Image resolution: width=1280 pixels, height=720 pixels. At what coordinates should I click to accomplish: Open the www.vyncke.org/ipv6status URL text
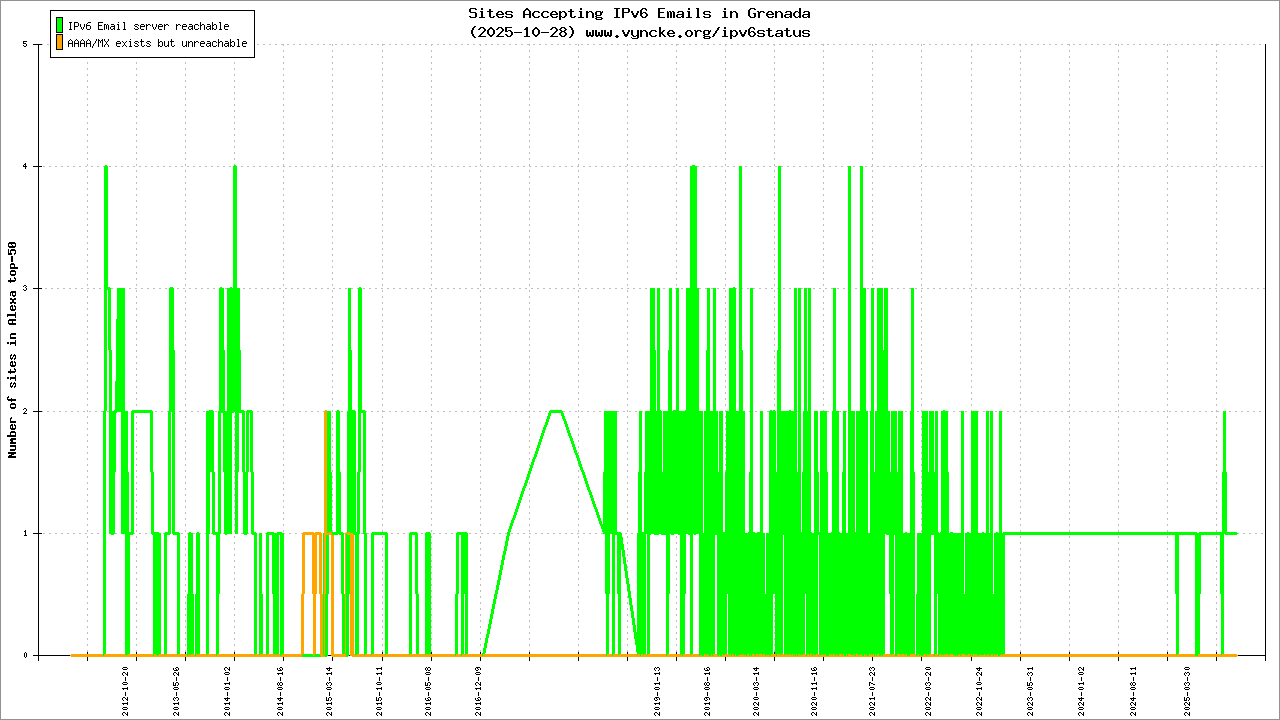point(697,32)
